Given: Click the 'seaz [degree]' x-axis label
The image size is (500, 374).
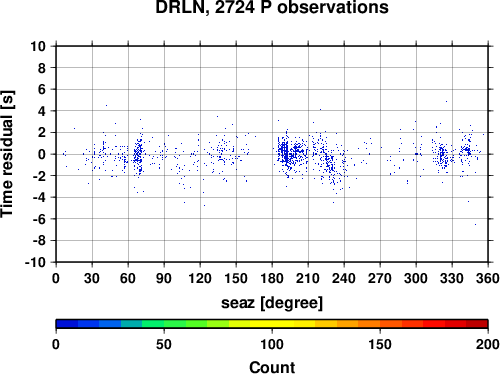Looking at the screenshot, I should (272, 303).
